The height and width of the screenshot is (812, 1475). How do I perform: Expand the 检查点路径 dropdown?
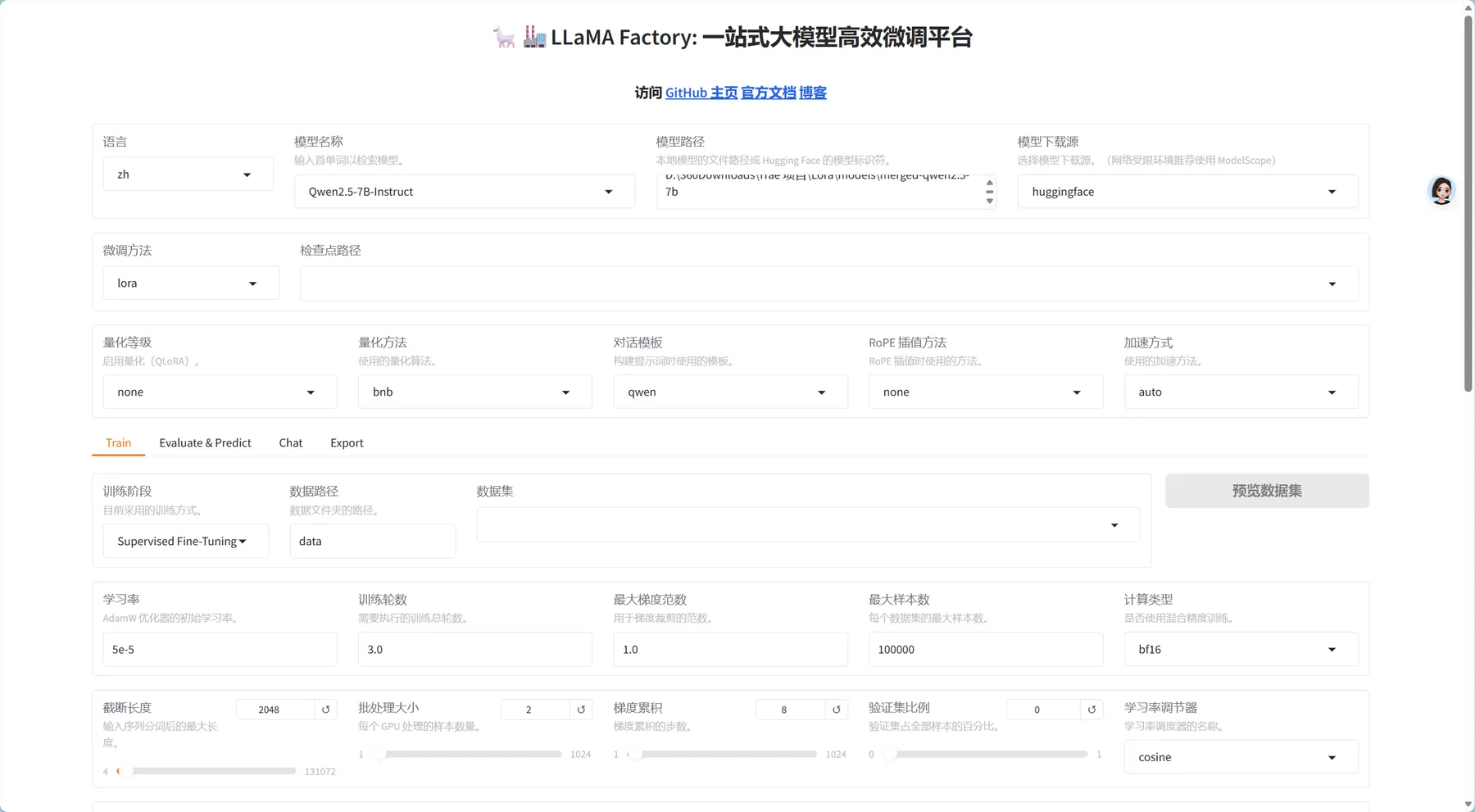(828, 284)
